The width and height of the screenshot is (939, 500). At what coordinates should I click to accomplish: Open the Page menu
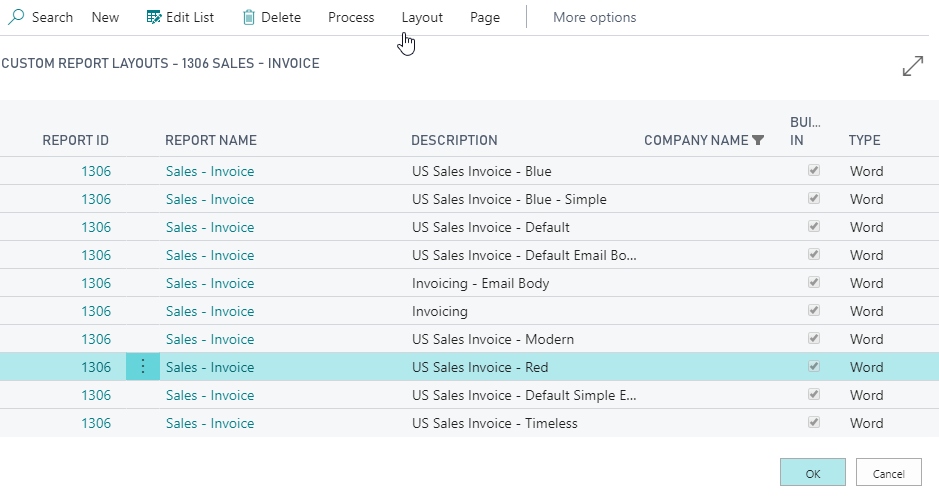click(x=485, y=17)
